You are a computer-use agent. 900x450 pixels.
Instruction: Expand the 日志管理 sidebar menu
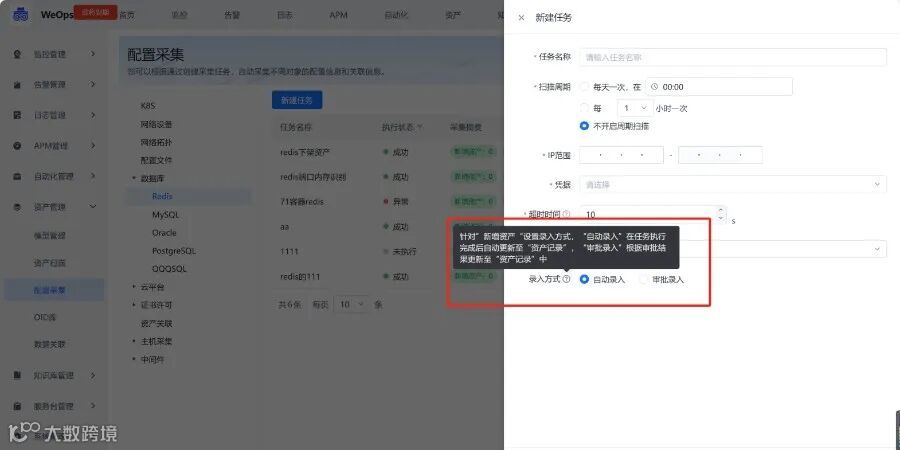tap(93, 115)
